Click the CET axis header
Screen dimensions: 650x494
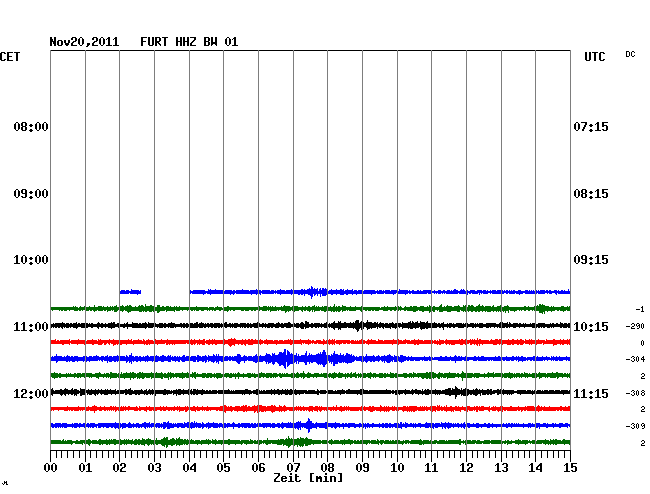[10, 57]
